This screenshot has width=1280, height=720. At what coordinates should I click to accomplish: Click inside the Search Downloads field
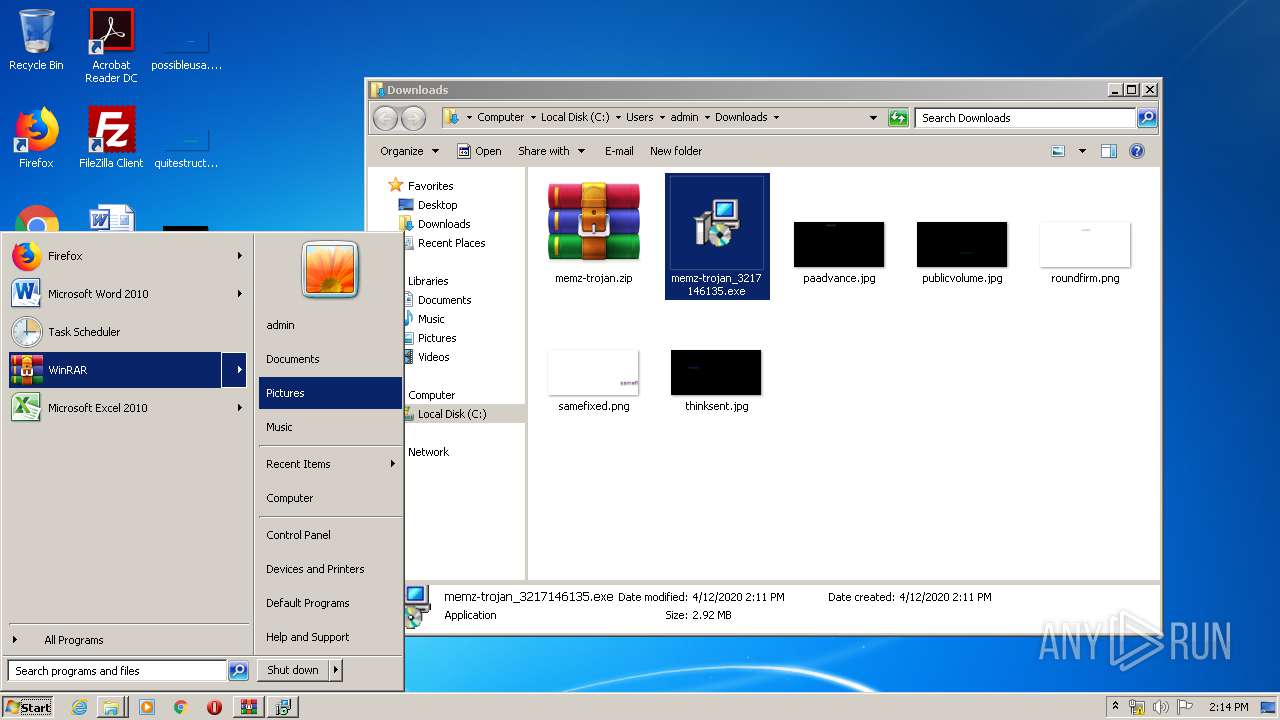(1027, 118)
